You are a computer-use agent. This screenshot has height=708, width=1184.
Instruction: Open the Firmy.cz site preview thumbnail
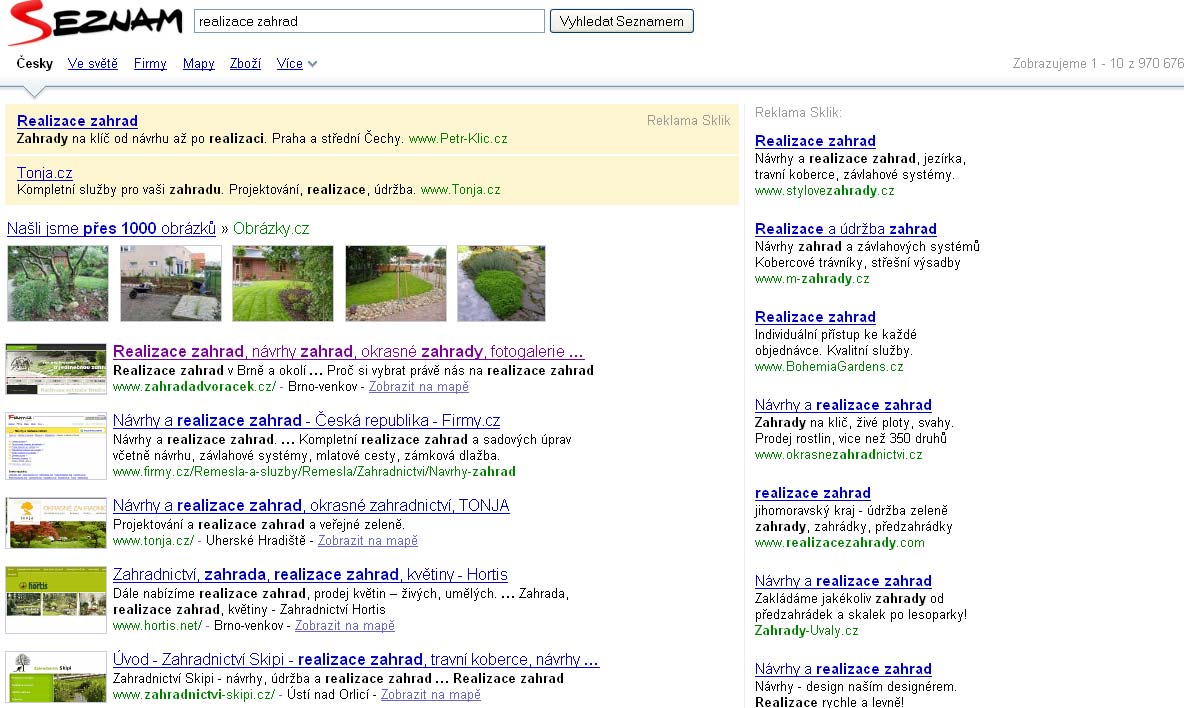click(56, 446)
